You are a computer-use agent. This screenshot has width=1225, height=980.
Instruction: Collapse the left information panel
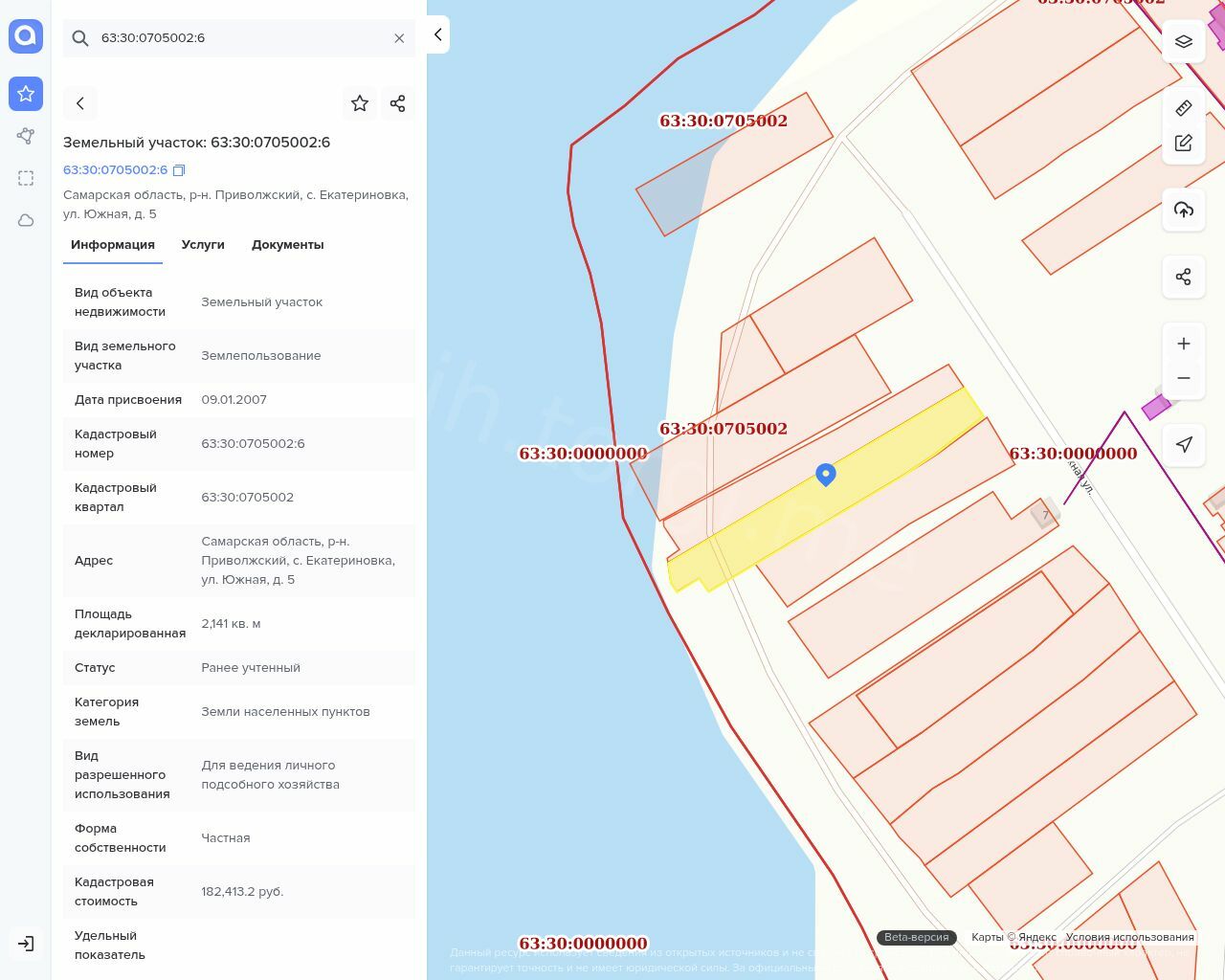click(x=437, y=34)
